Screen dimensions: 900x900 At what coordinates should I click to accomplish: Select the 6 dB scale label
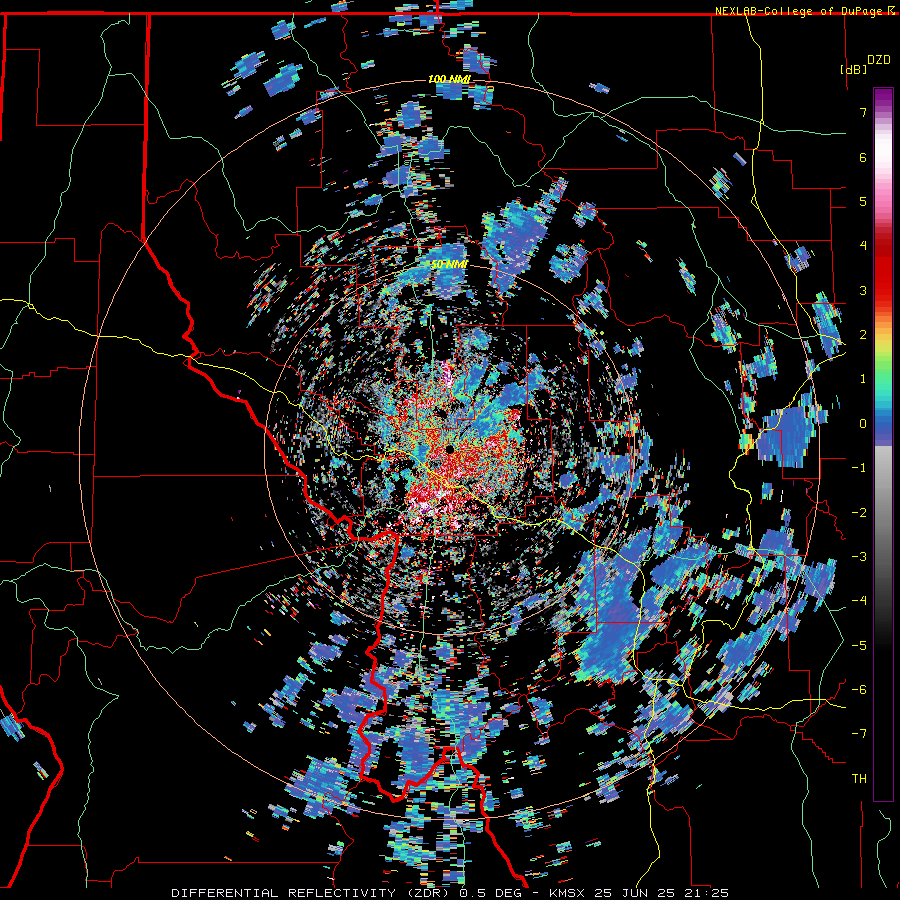point(863,157)
